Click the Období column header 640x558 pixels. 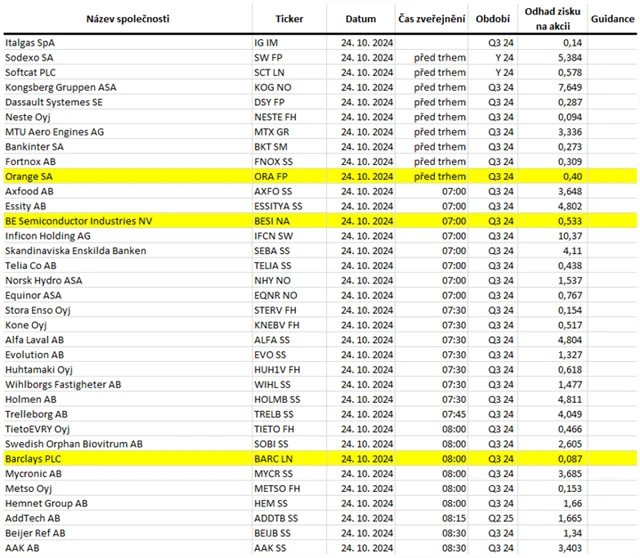[492, 19]
